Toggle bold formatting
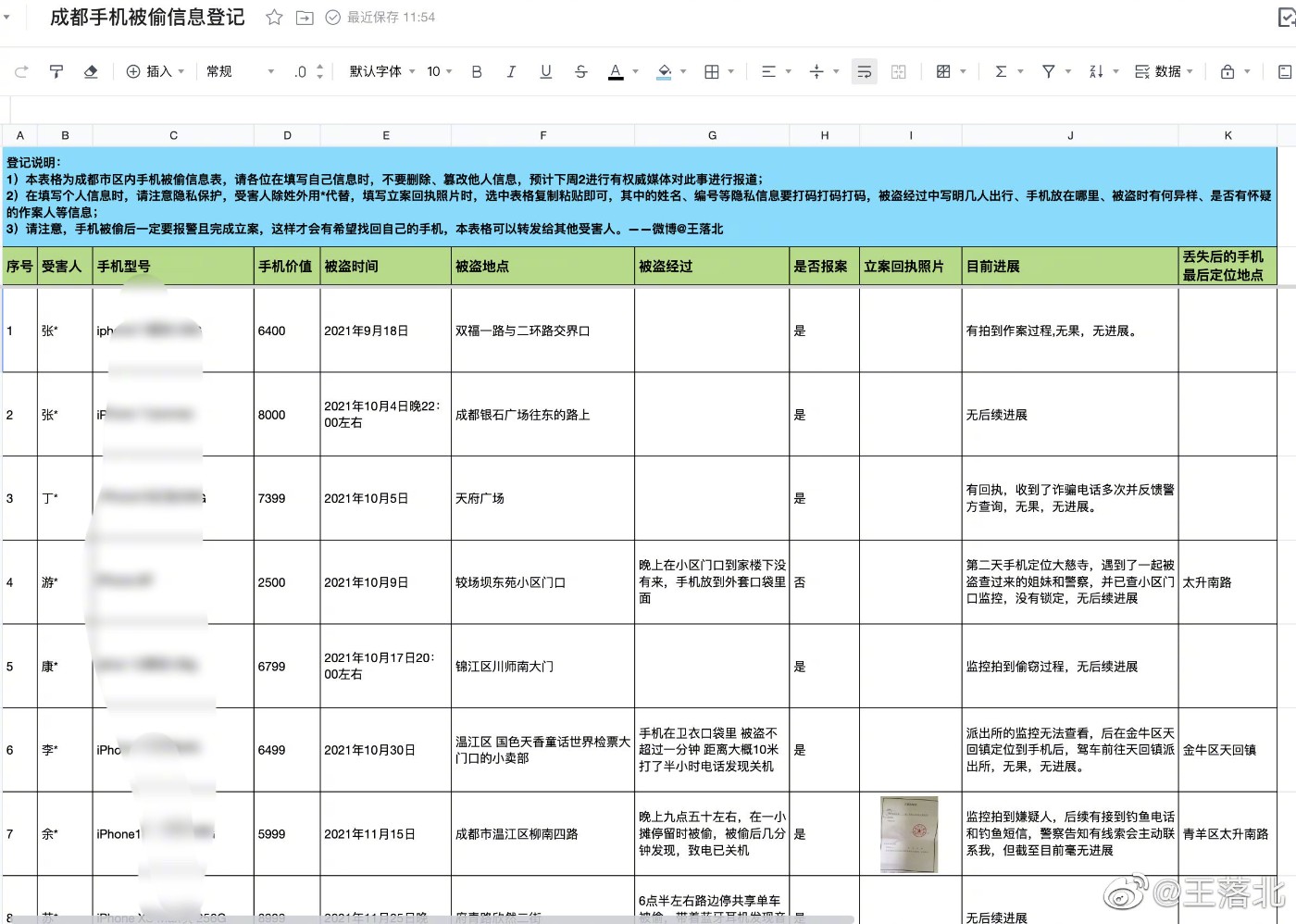 (477, 71)
